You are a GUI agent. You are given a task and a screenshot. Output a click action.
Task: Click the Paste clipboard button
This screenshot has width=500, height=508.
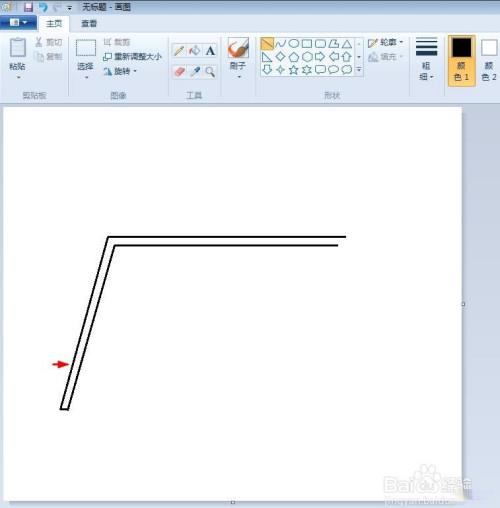point(18,53)
